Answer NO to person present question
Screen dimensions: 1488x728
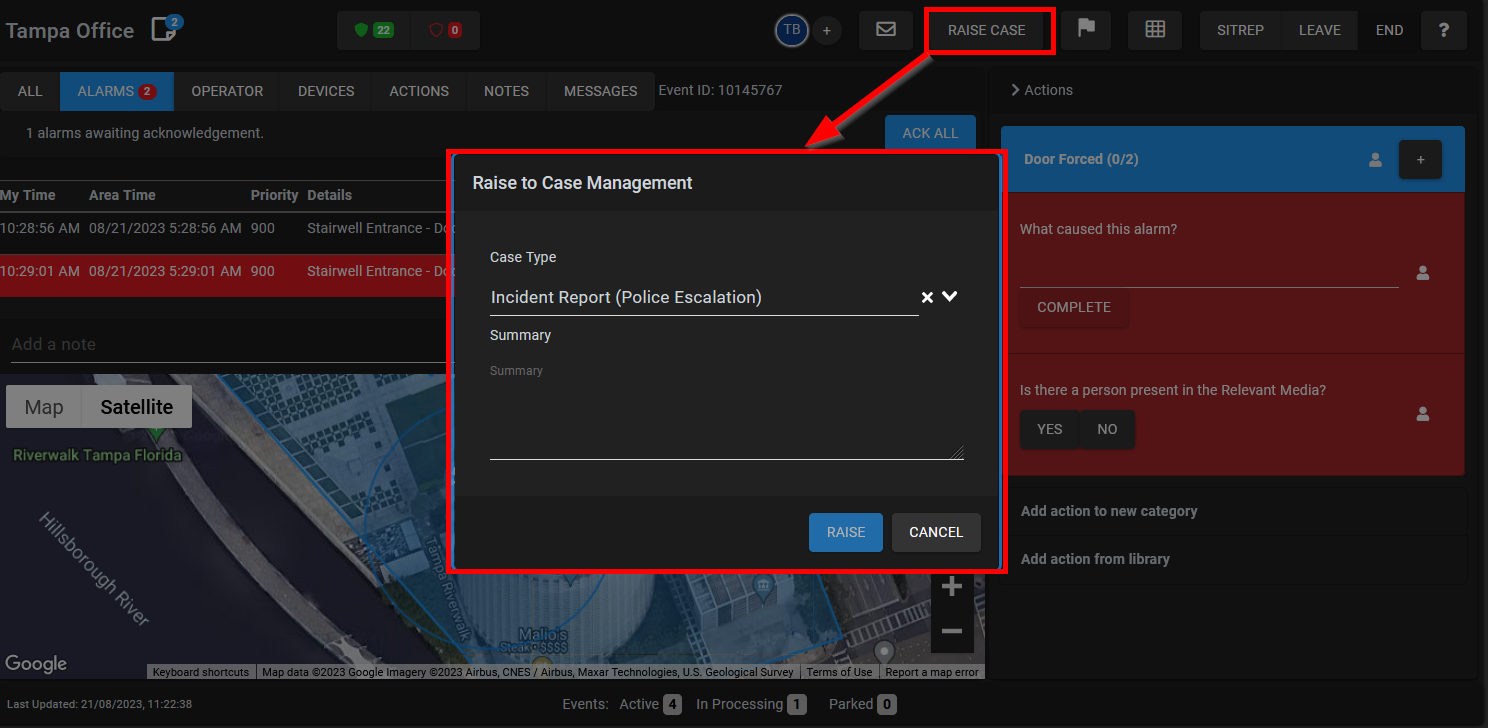[x=1107, y=429]
